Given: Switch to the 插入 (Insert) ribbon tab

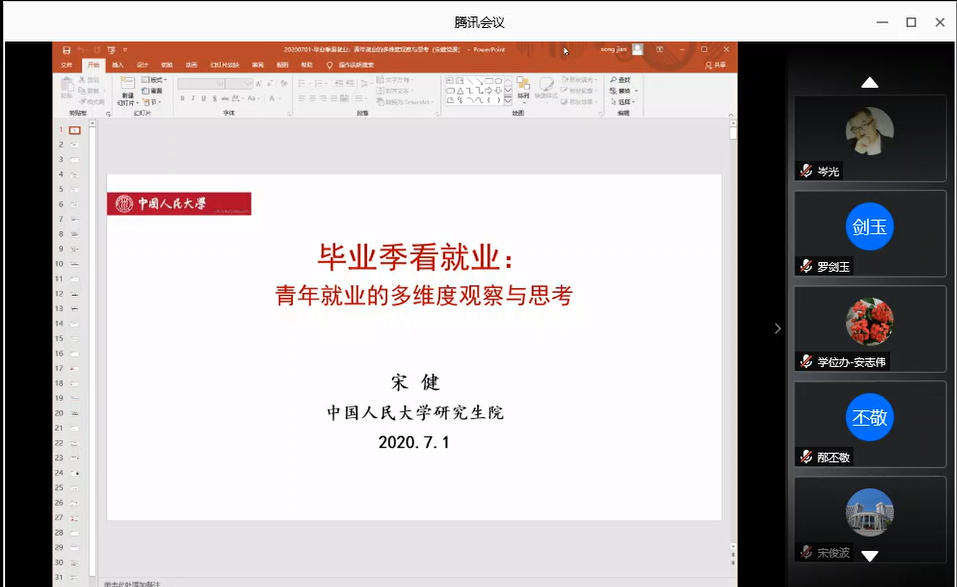Looking at the screenshot, I should pos(118,65).
